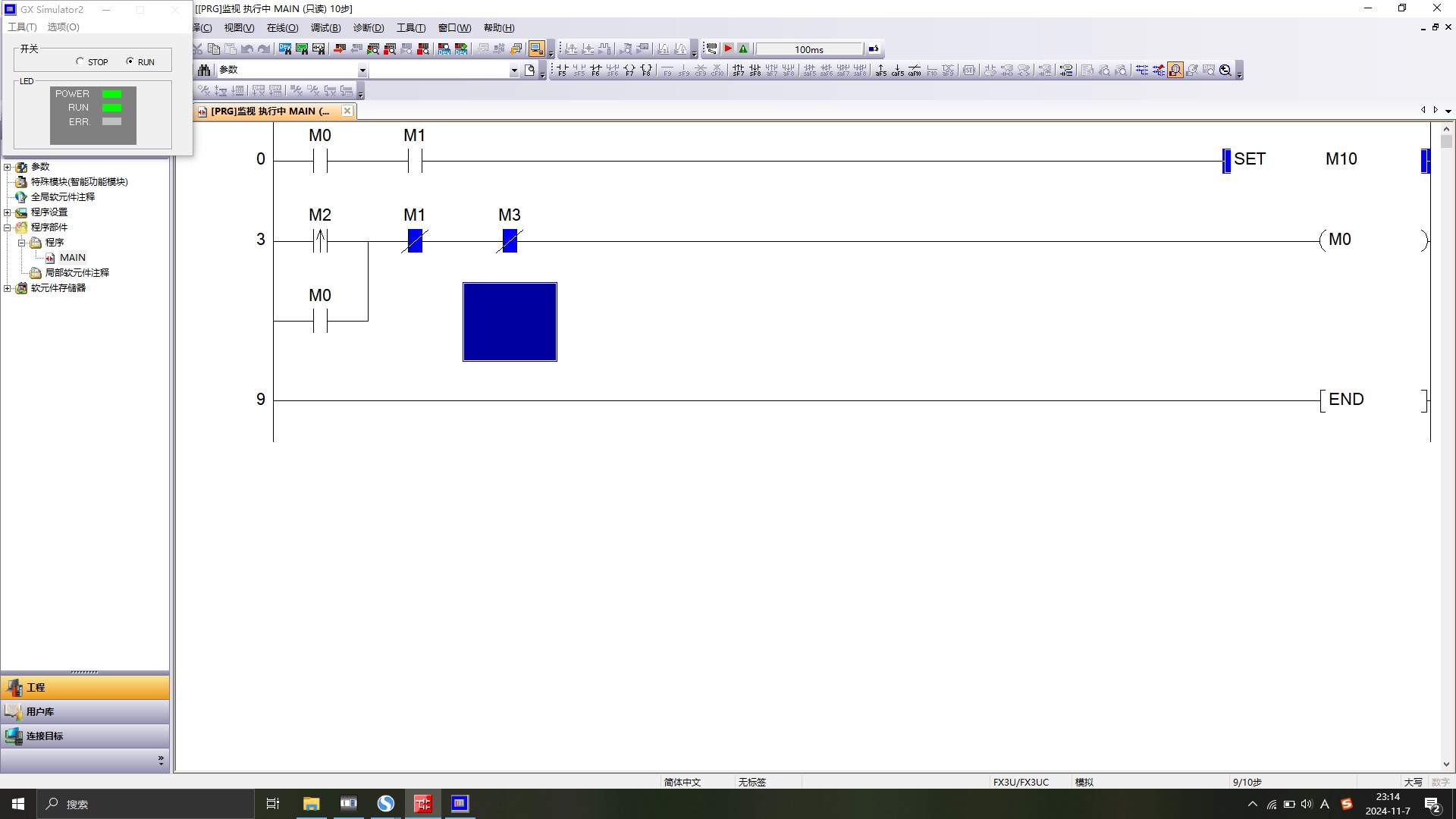Expand the 软元件存储器 tree node
The image size is (1456, 819).
[8, 288]
